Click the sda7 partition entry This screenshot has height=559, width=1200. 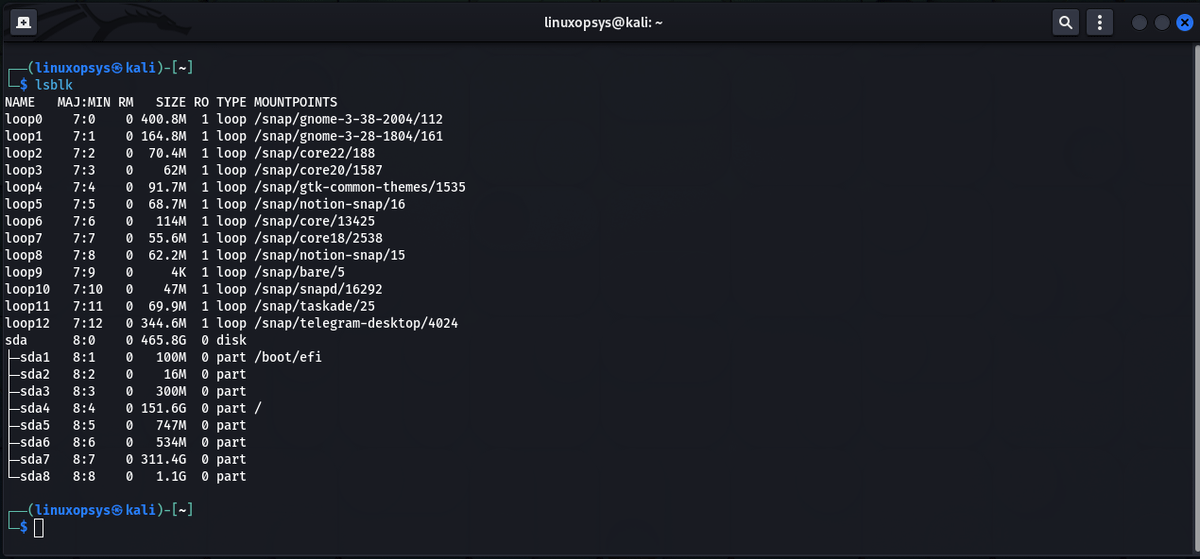click(34, 459)
